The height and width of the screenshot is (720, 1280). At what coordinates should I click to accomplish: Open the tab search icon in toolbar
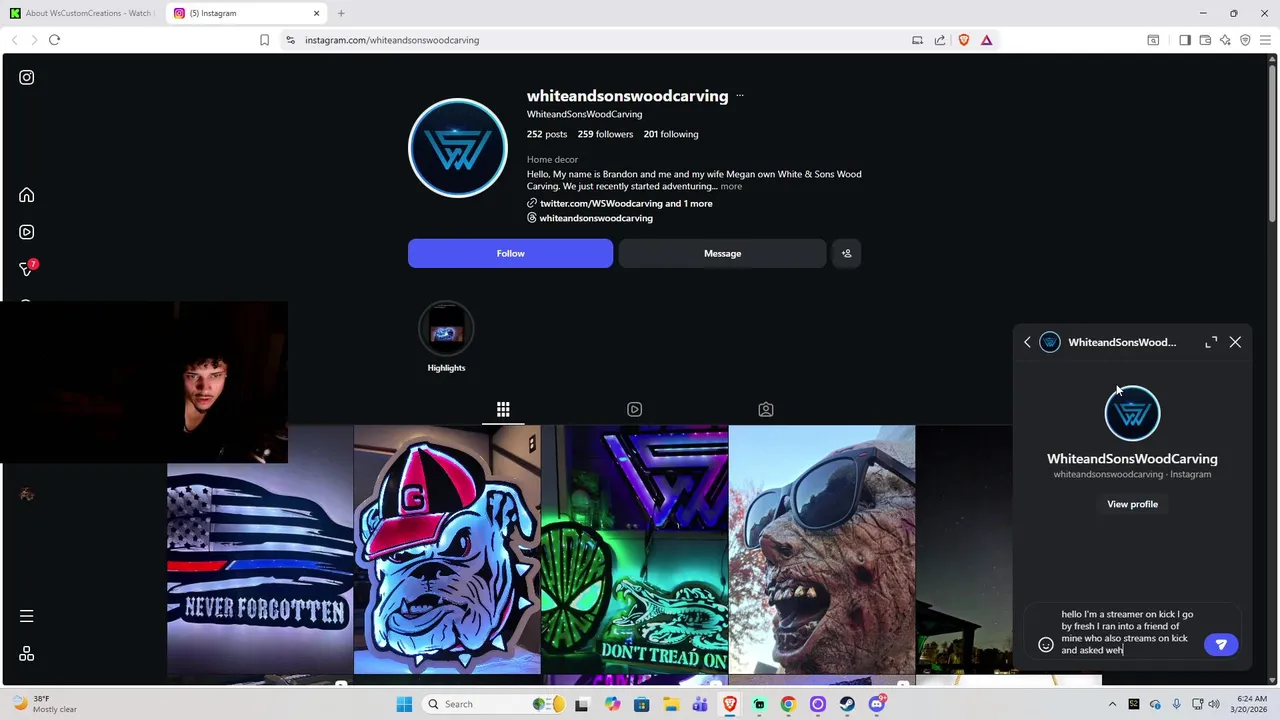pyautogui.click(x=1153, y=40)
